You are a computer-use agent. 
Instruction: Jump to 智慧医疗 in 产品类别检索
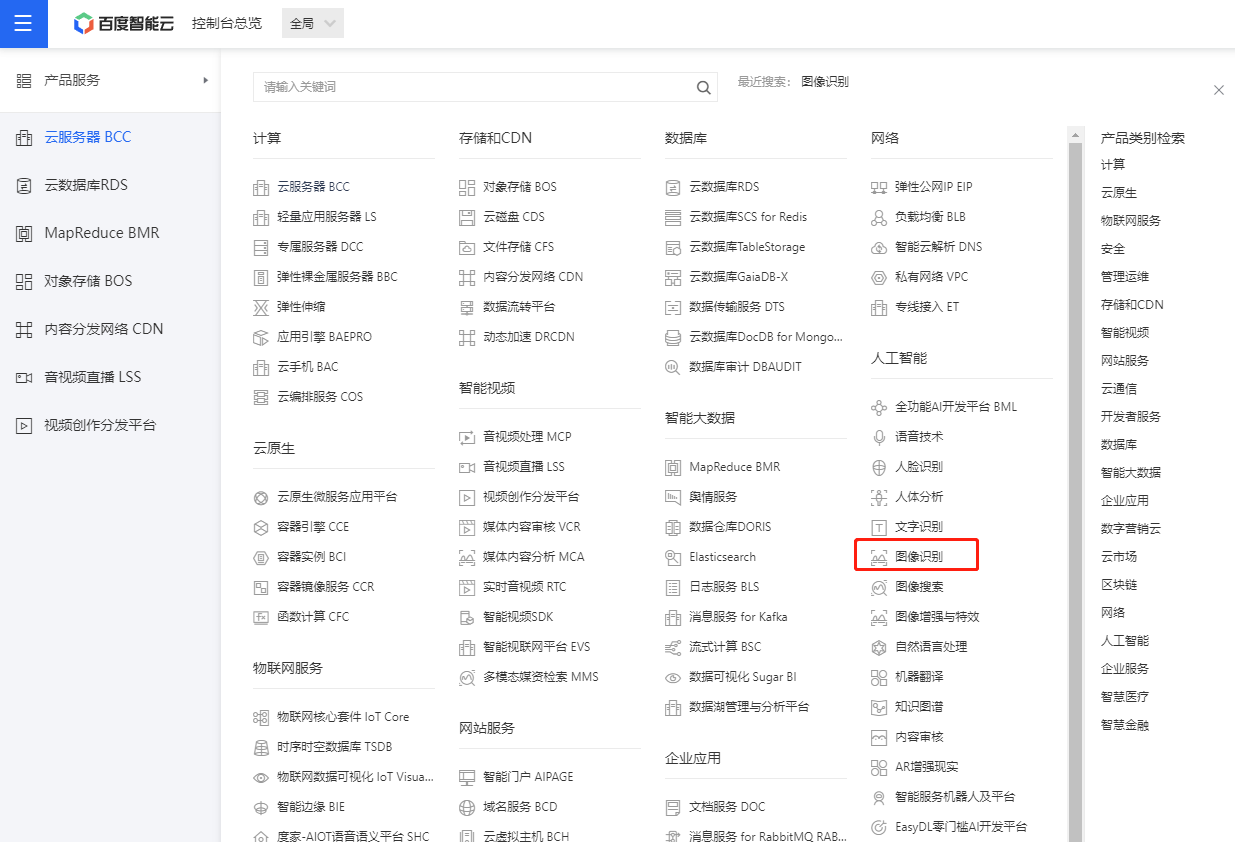pos(1125,696)
